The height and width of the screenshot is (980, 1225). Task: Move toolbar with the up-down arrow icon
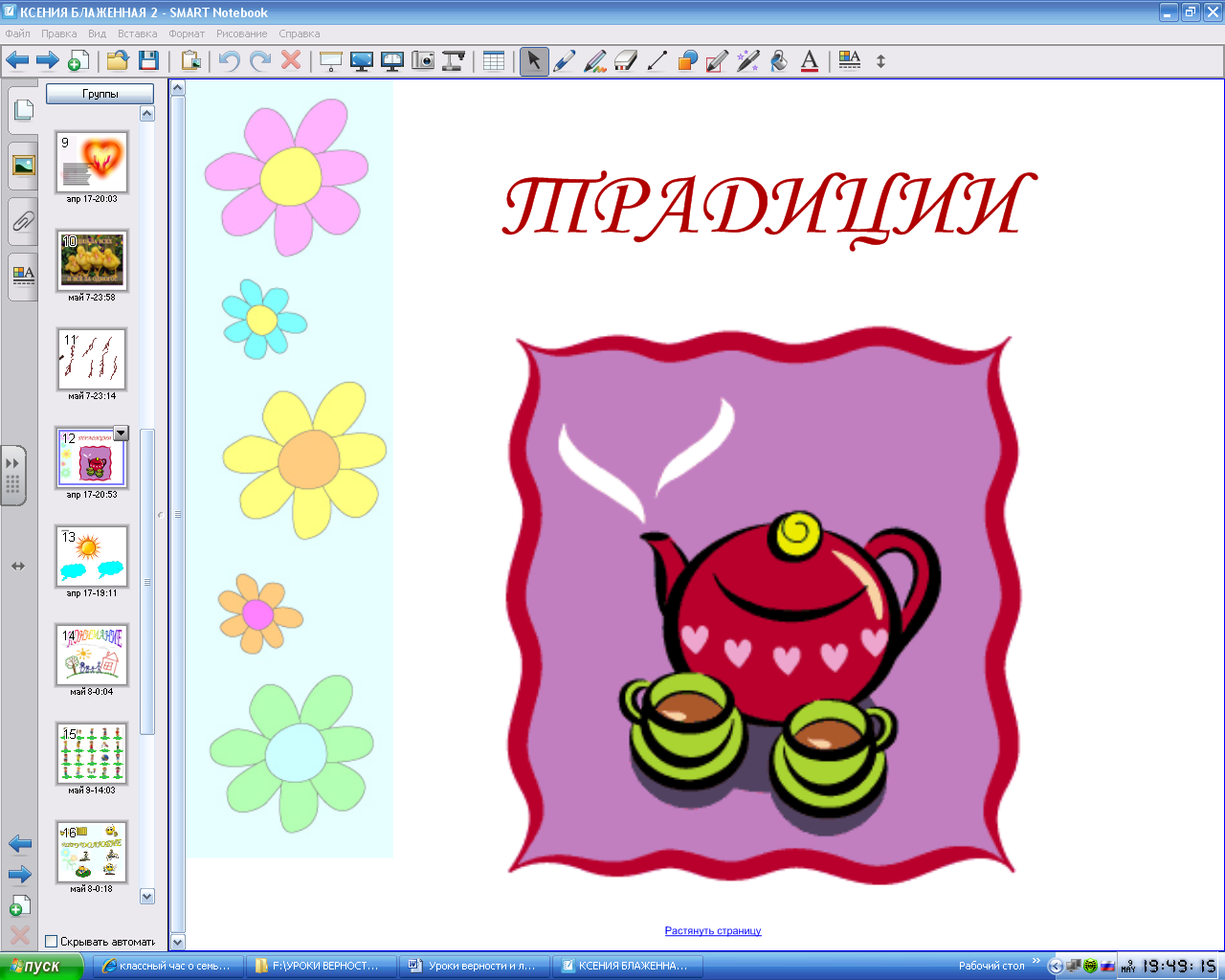point(880,60)
